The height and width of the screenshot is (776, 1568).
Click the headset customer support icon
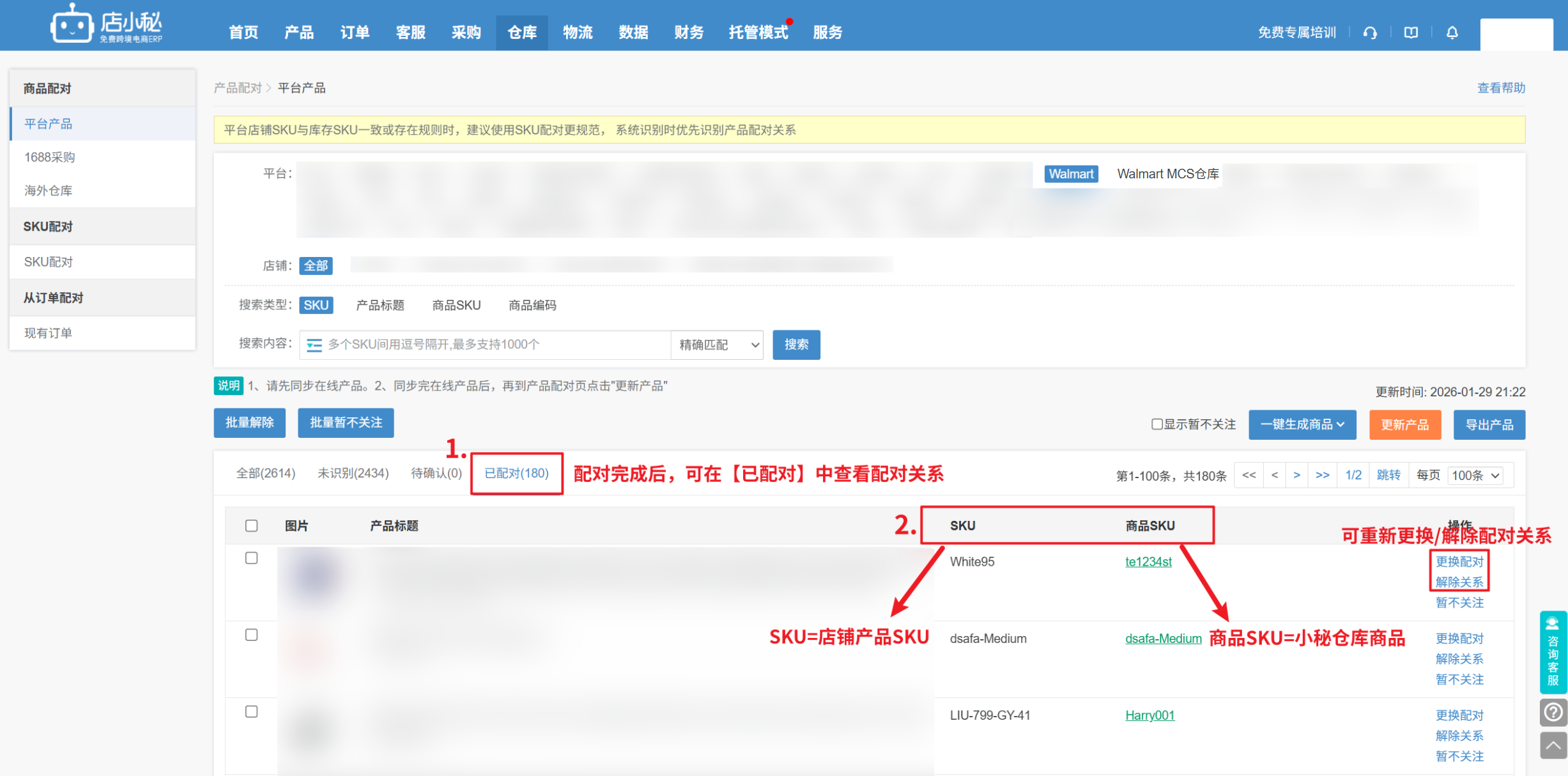click(x=1370, y=33)
